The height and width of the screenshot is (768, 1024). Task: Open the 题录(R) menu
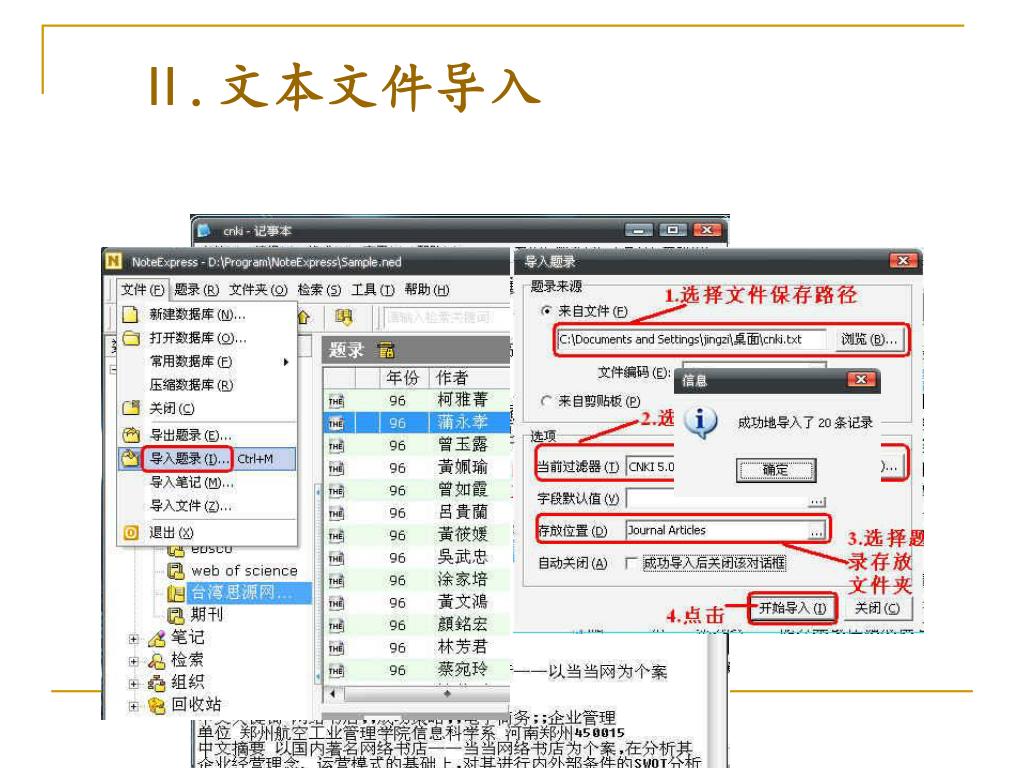pos(197,289)
